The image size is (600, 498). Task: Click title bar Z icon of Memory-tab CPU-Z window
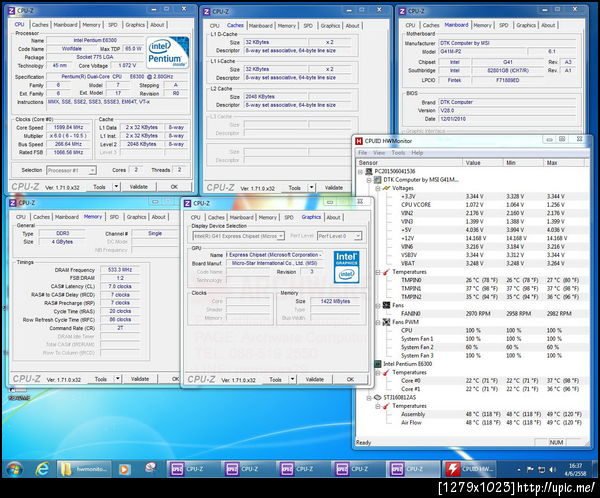pos(13,202)
